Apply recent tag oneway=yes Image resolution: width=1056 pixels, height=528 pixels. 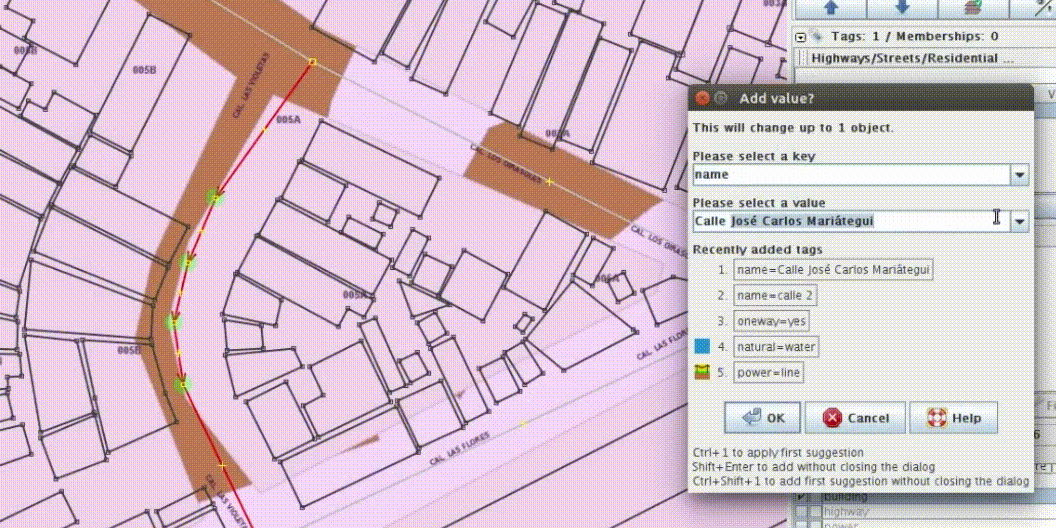(x=770, y=321)
